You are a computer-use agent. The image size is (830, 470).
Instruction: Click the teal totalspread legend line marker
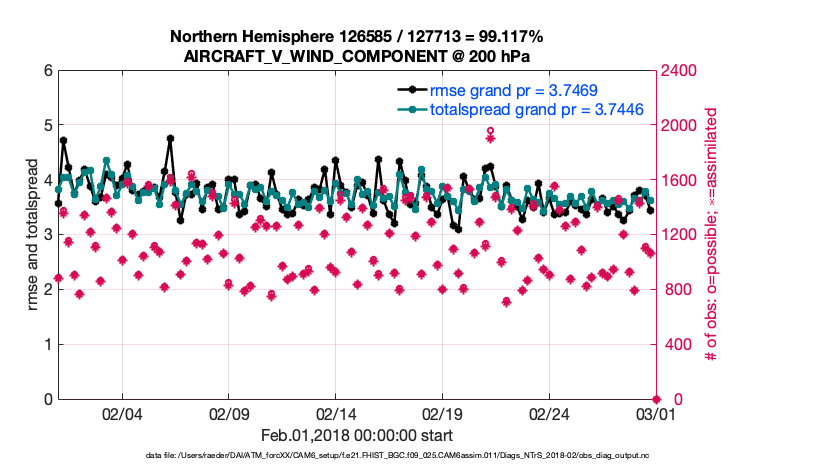(409, 109)
